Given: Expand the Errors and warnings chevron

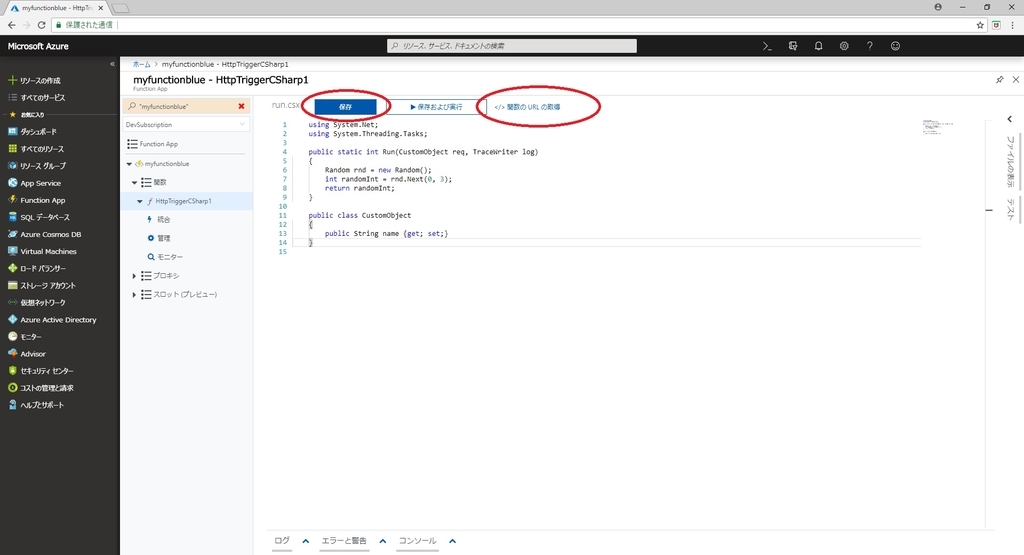Looking at the screenshot, I should [x=383, y=541].
